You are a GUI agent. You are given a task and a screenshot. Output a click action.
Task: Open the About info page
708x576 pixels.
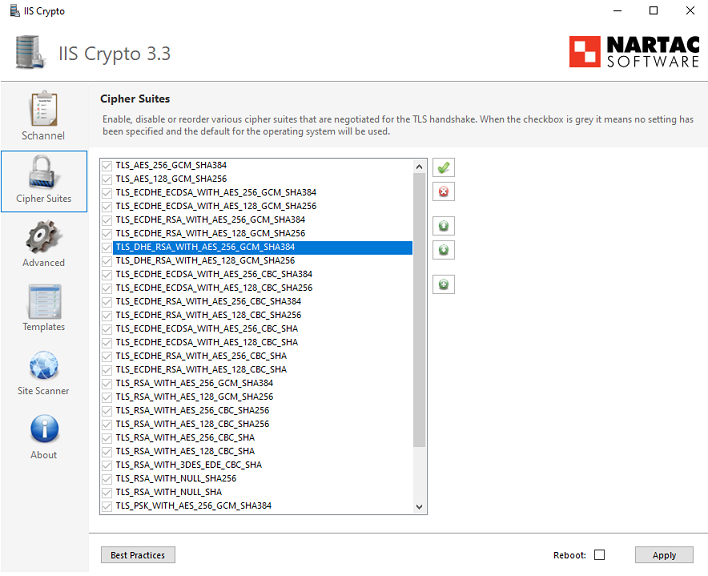[x=43, y=436]
